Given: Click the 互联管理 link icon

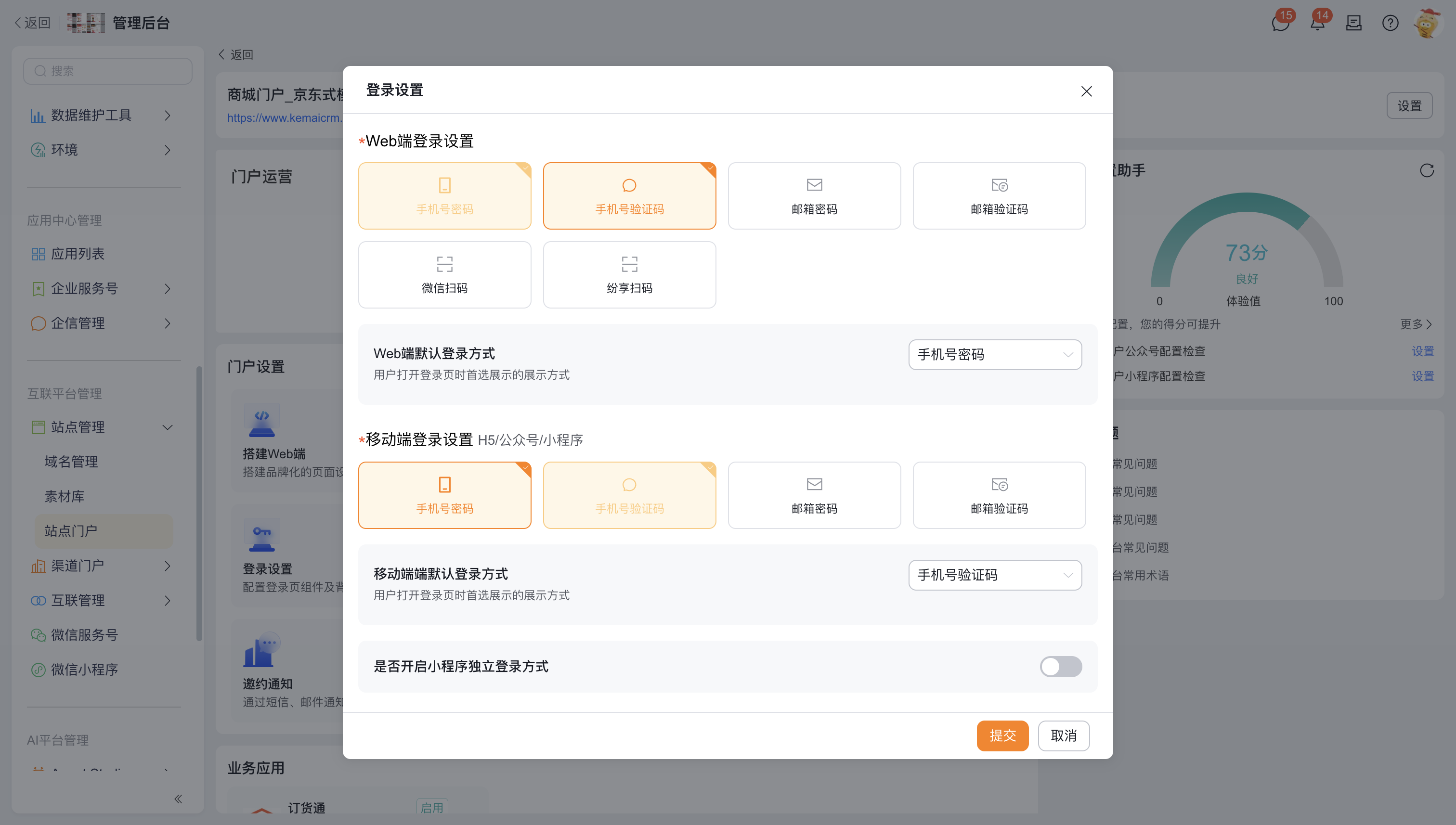Looking at the screenshot, I should tap(38, 601).
